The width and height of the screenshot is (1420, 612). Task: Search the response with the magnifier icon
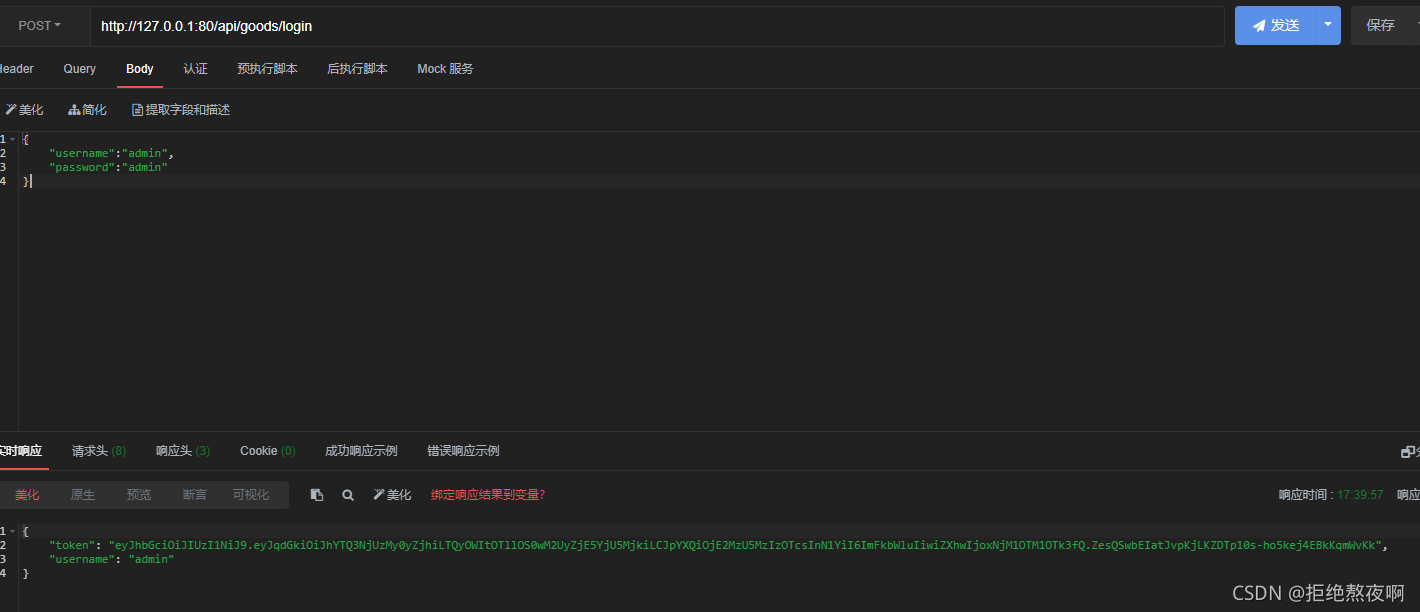pyautogui.click(x=348, y=495)
